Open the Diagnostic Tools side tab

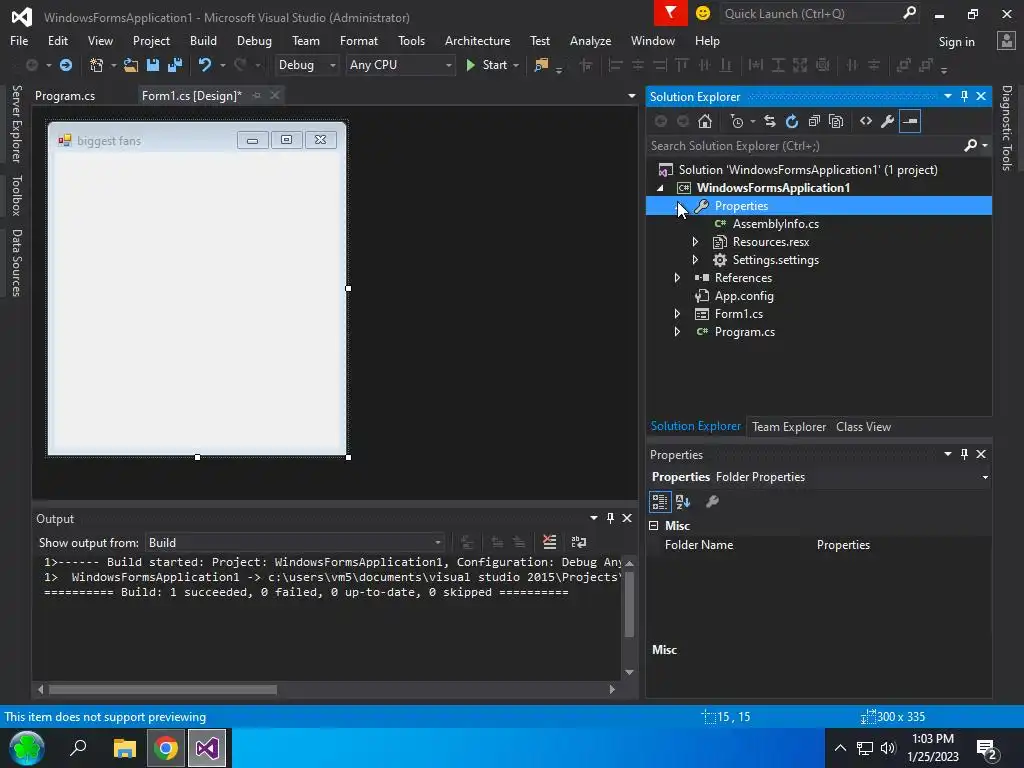[x=1007, y=128]
